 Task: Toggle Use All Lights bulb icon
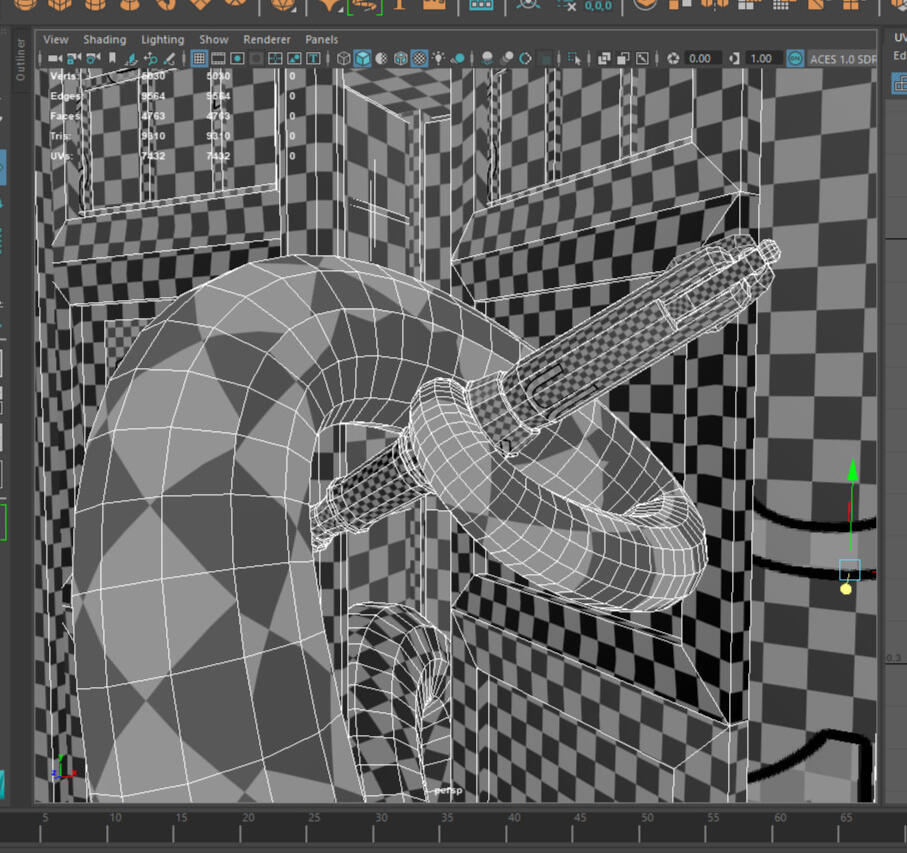pyautogui.click(x=439, y=59)
